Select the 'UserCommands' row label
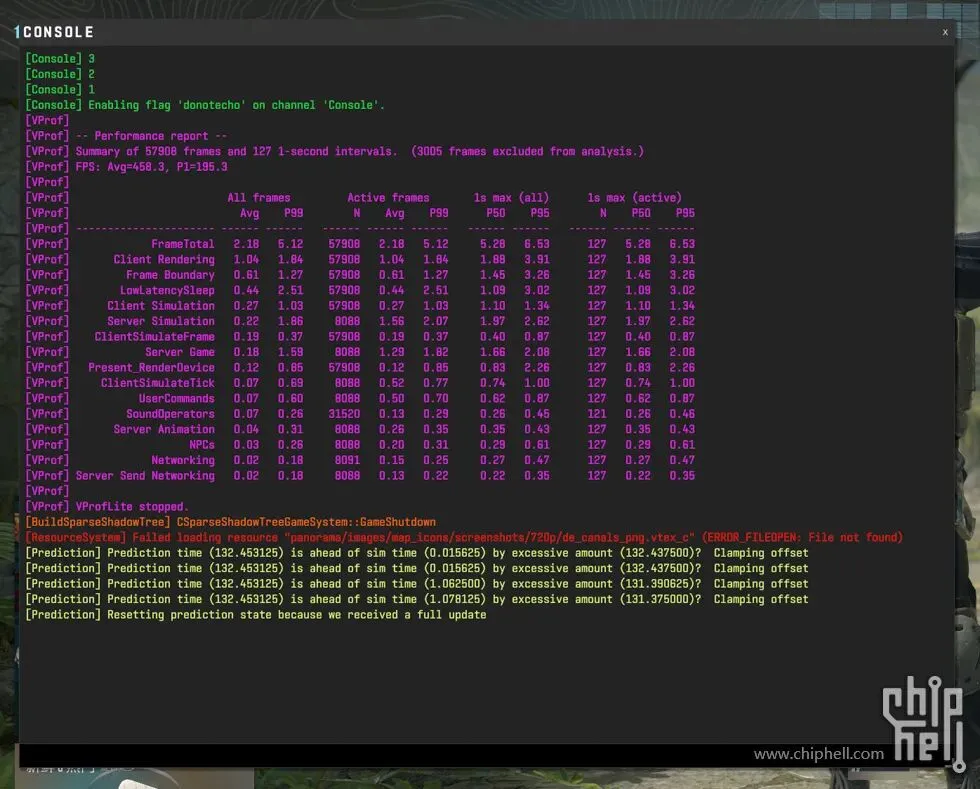 (176, 398)
